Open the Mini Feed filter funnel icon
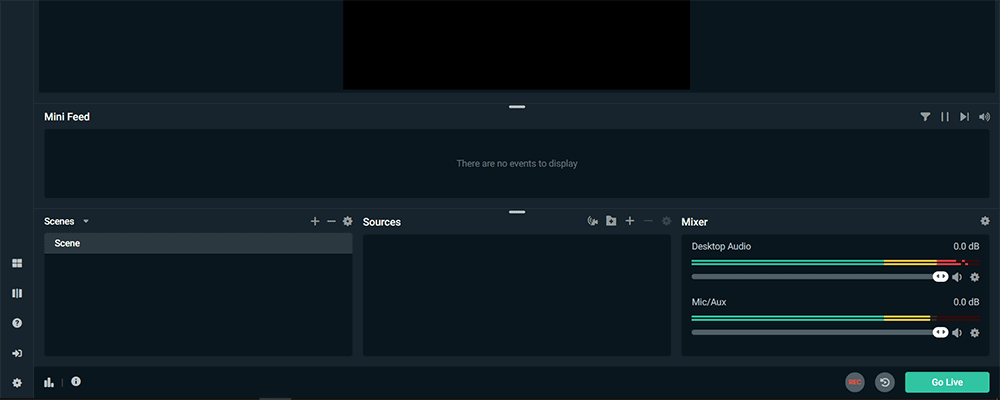 925,117
